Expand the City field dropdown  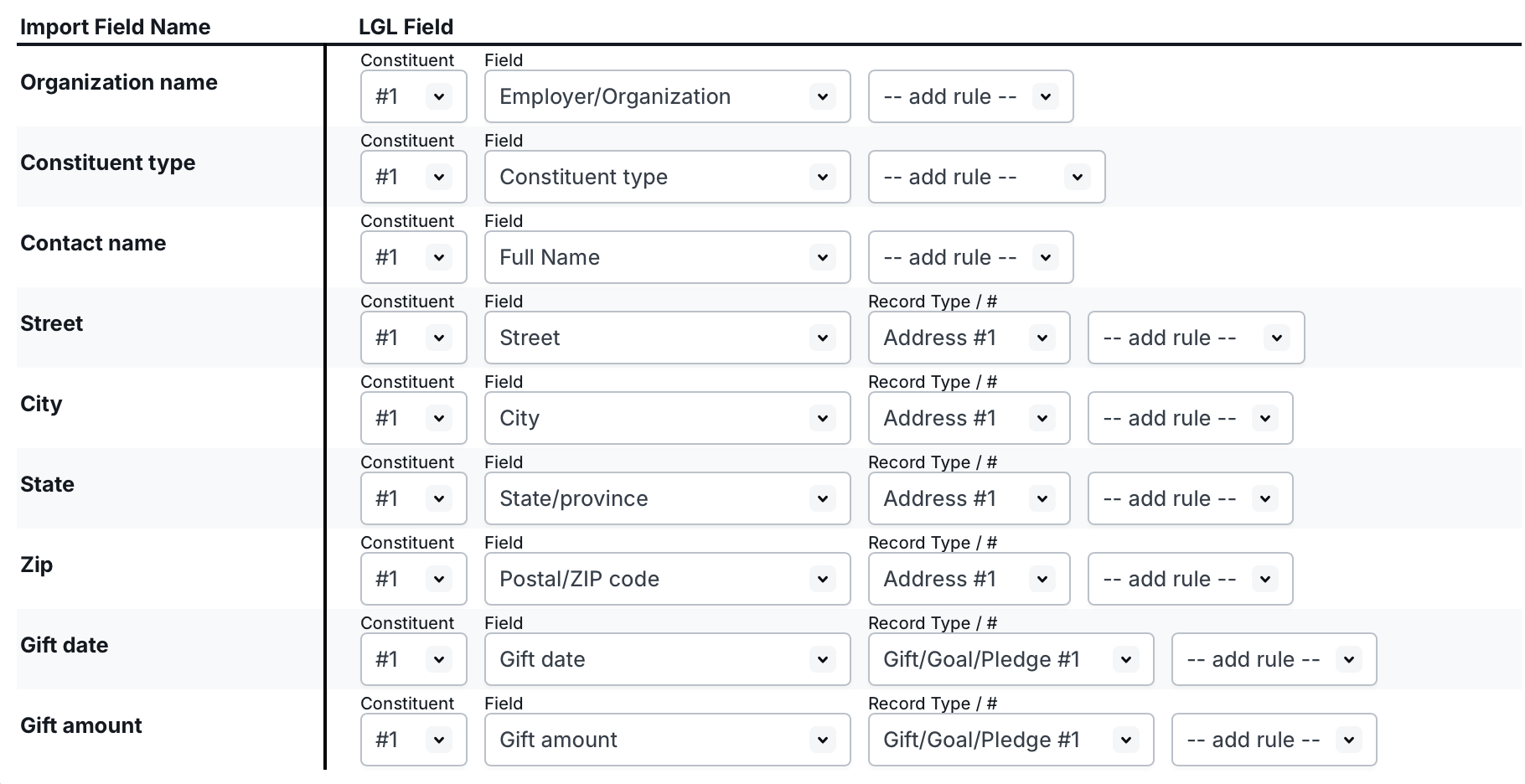point(667,418)
